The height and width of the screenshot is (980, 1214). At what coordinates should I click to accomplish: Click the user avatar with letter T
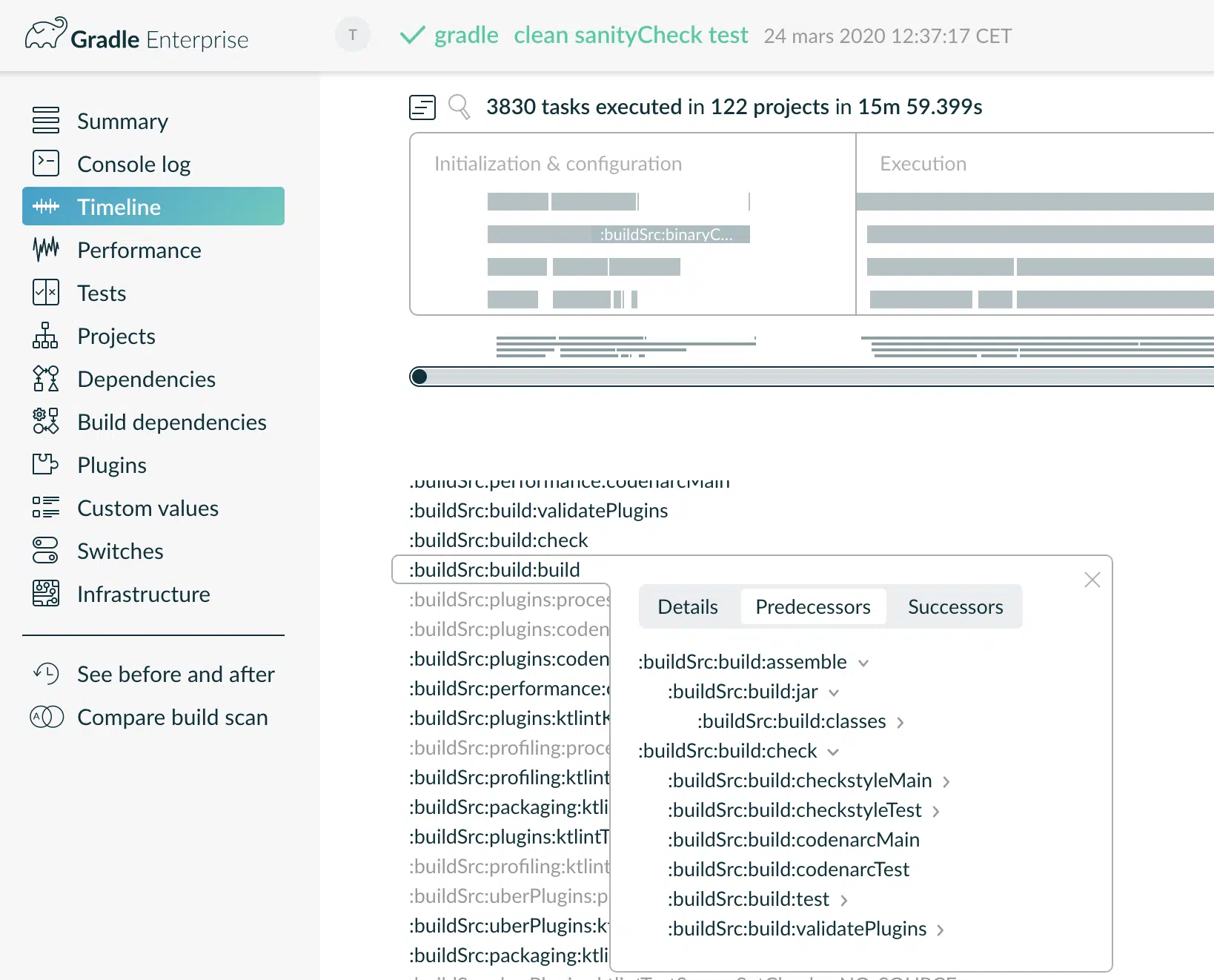(353, 35)
